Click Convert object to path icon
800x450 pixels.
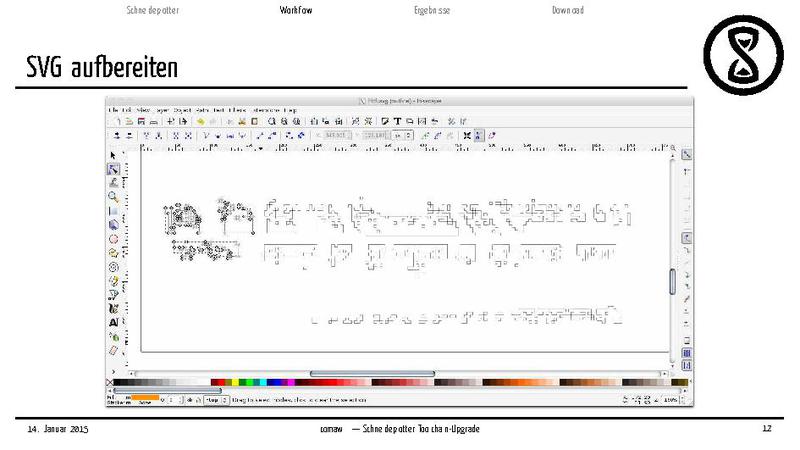tap(289, 136)
